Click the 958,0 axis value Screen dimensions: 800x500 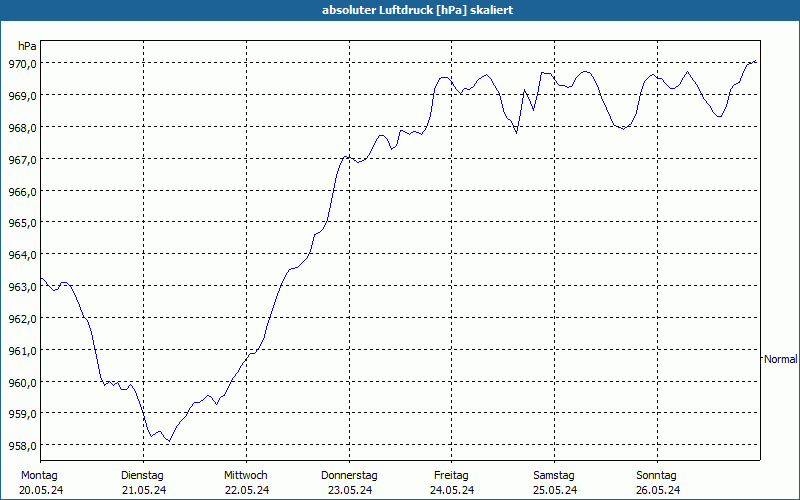tap(23, 446)
